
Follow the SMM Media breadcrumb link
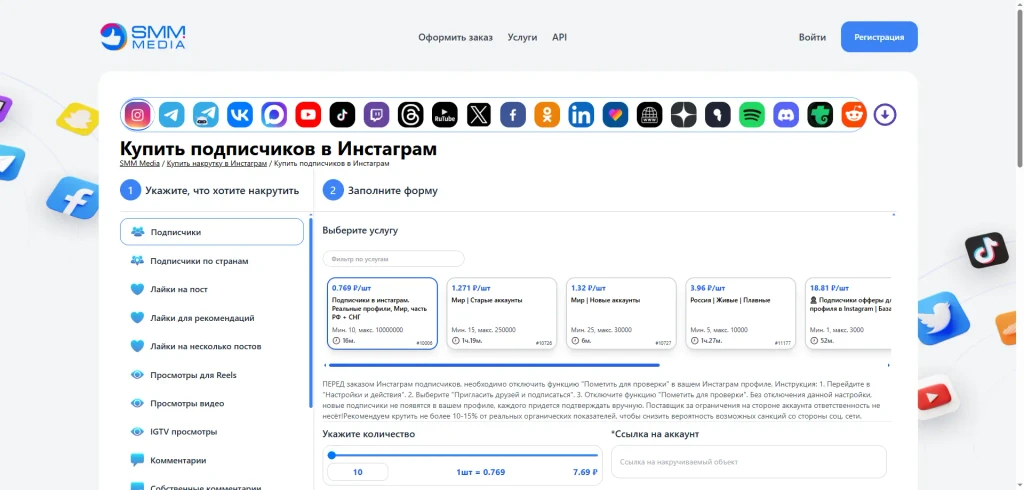pos(140,163)
